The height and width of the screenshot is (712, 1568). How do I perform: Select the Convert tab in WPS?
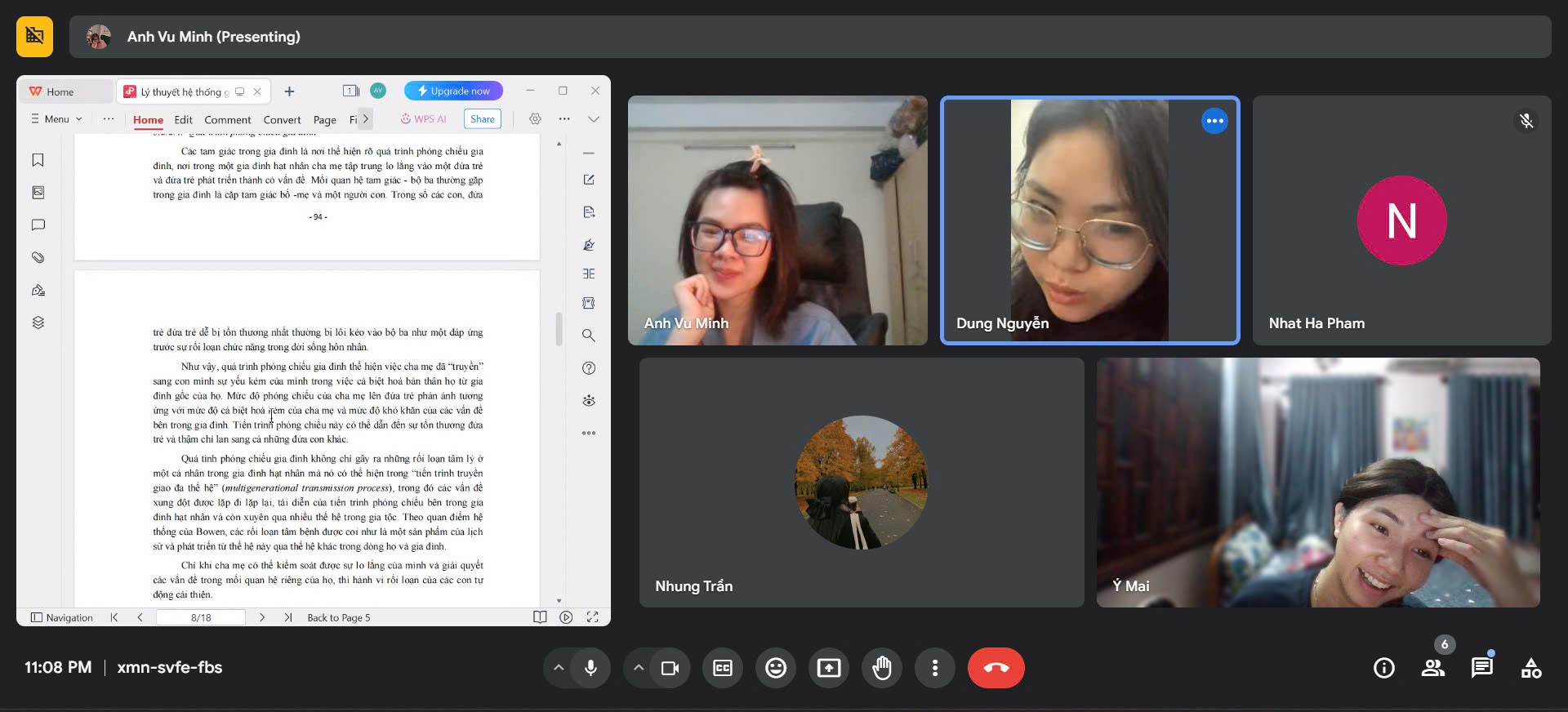pyautogui.click(x=282, y=120)
